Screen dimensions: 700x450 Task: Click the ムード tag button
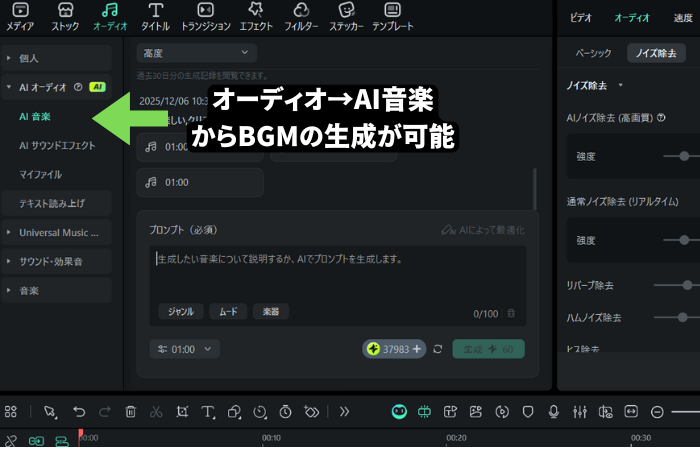228,311
